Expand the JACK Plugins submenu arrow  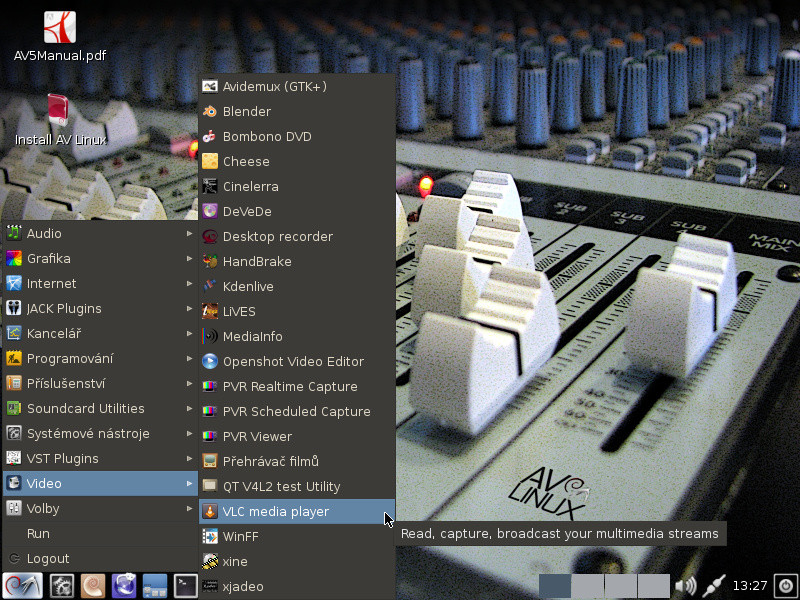189,308
